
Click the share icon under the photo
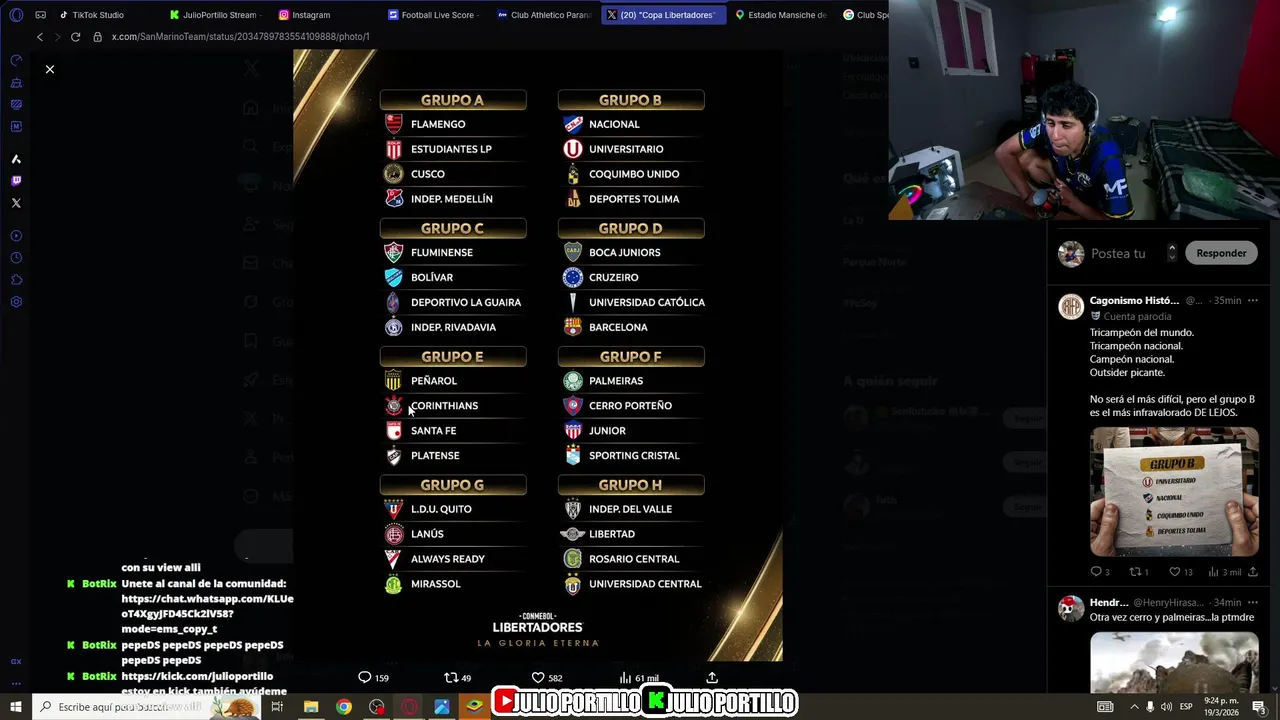coord(712,677)
